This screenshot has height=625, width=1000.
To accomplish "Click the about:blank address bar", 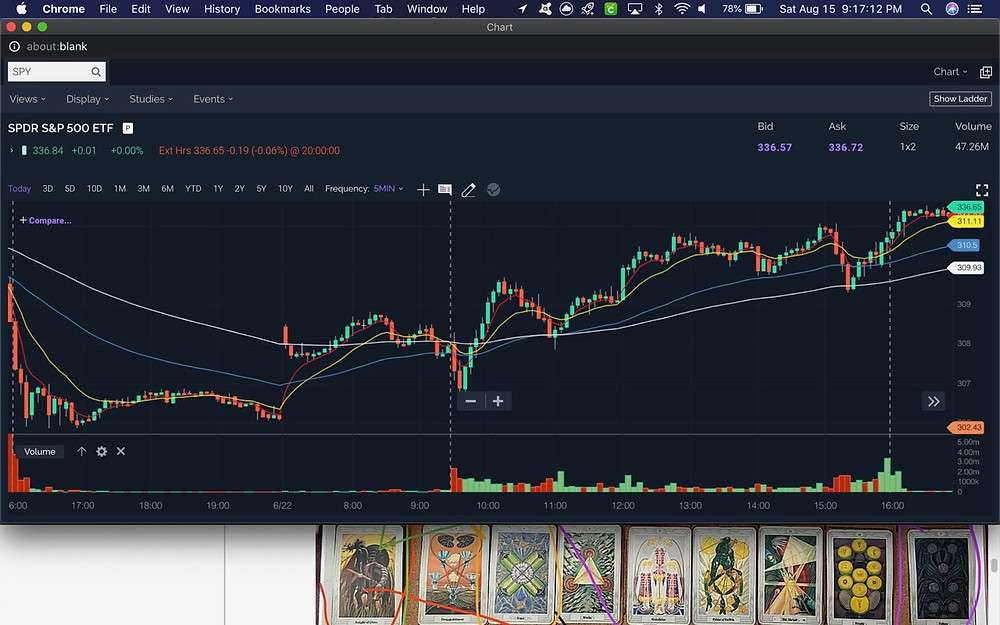I will coord(57,47).
